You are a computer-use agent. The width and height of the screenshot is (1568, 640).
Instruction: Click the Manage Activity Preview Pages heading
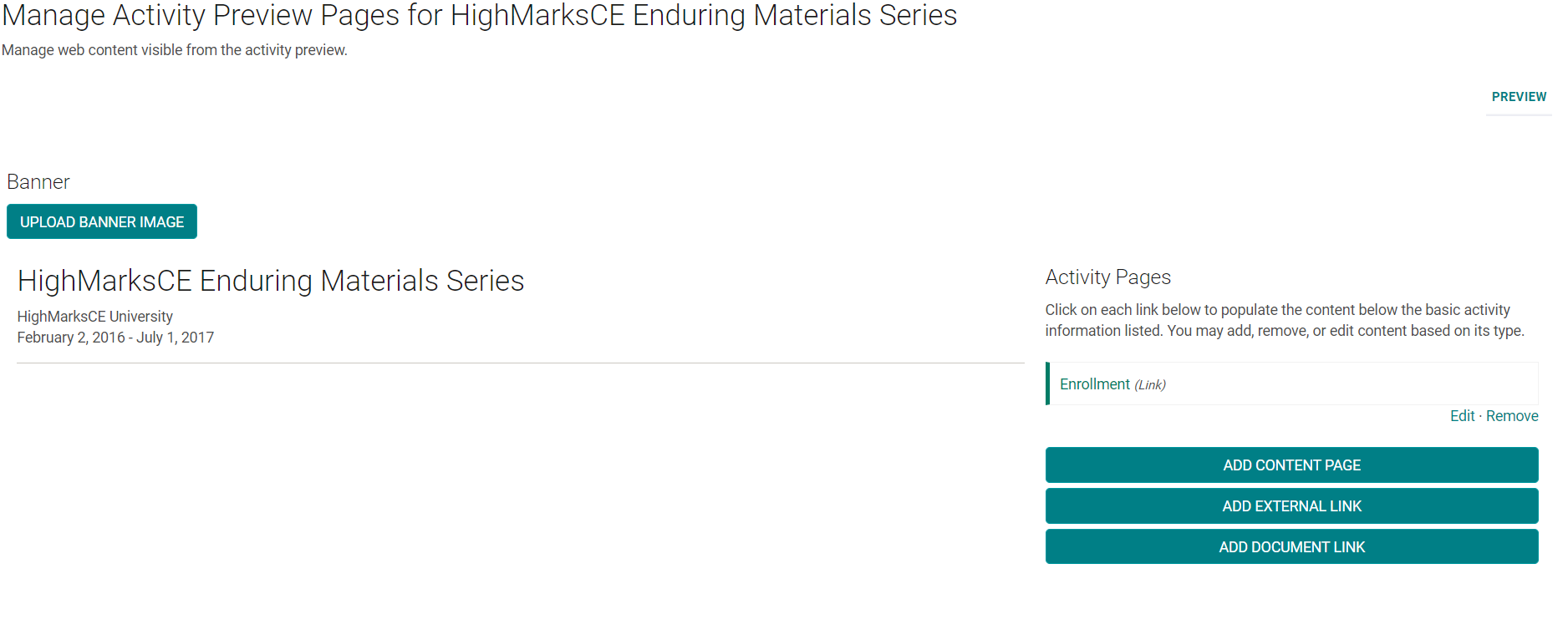(x=479, y=15)
